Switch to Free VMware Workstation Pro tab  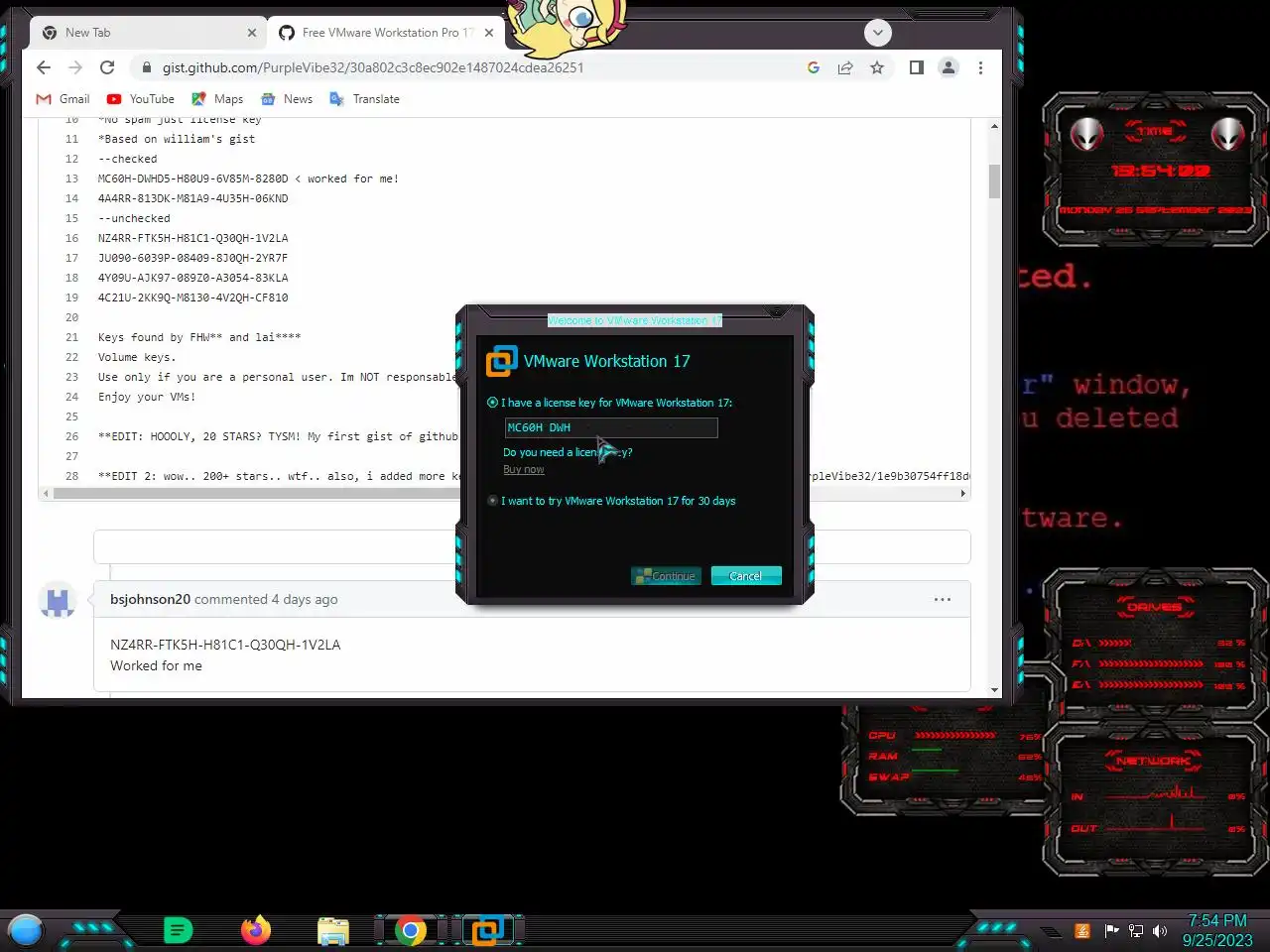click(x=387, y=33)
